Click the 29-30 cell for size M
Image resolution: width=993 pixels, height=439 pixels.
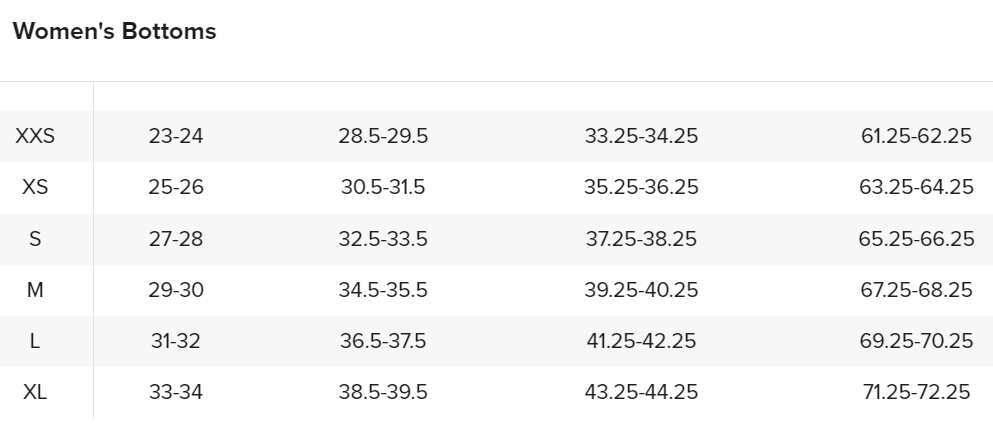(176, 290)
